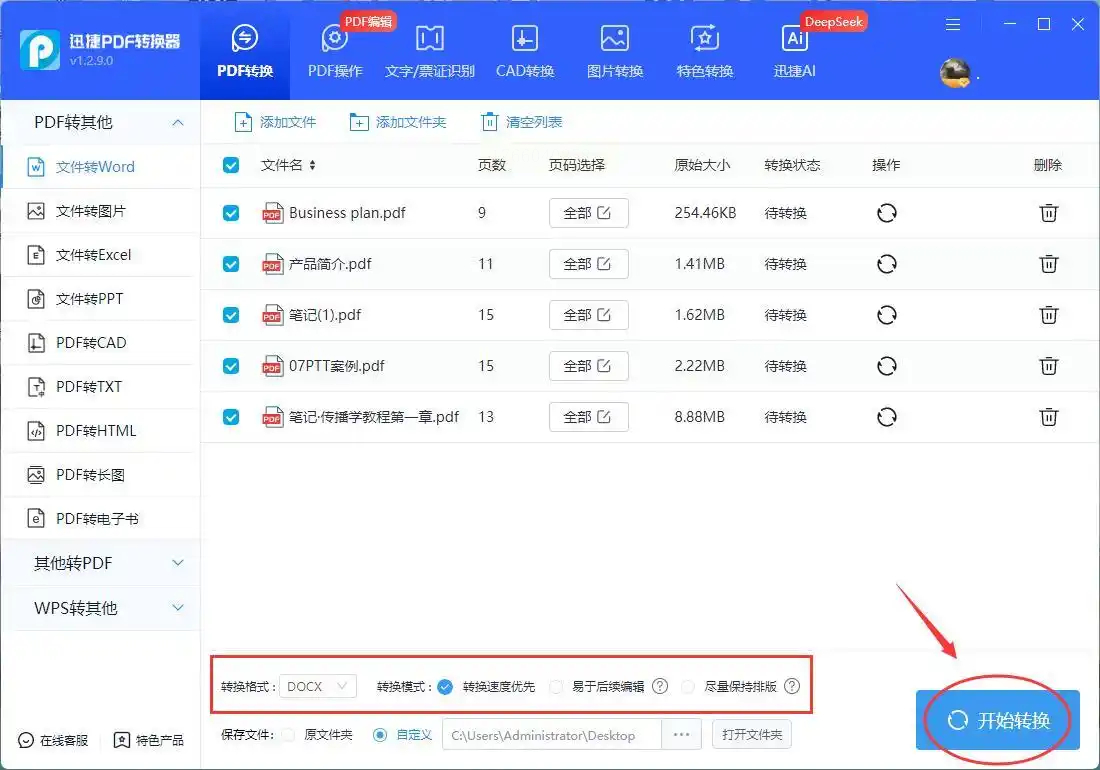
Task: Select 文件转Excel in the sidebar
Action: click(x=93, y=255)
